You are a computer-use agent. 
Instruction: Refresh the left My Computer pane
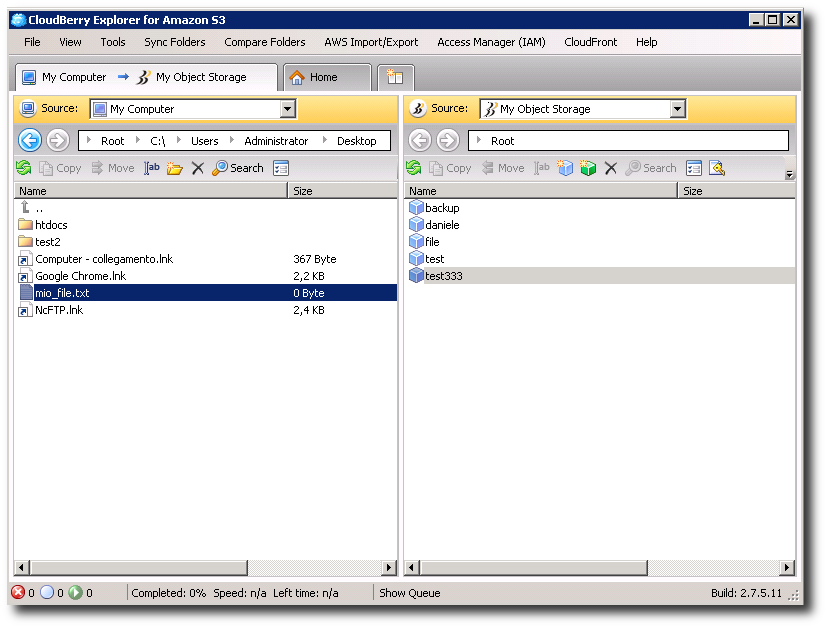click(x=24, y=168)
